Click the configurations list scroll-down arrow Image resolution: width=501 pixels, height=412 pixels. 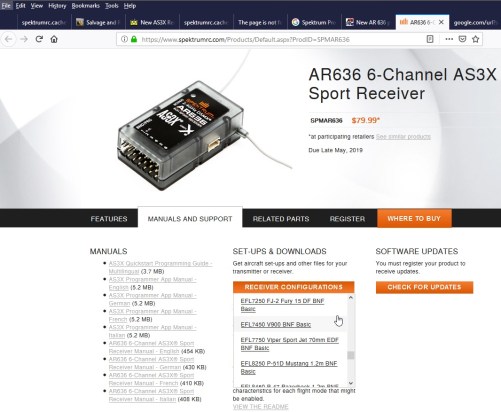351,383
